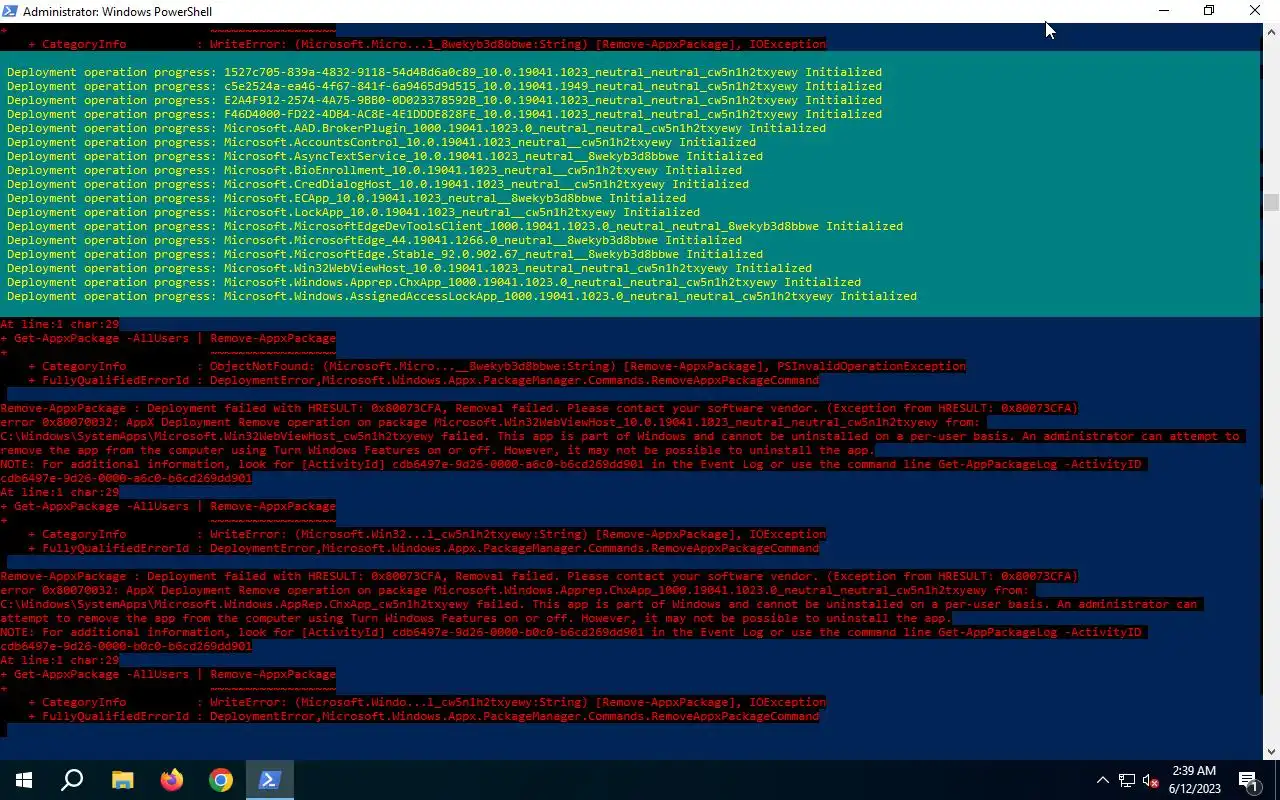Viewport: 1280px width, 800px height.
Task: Click the Microsoft.CredDialogHost progress line
Action: 378,184
